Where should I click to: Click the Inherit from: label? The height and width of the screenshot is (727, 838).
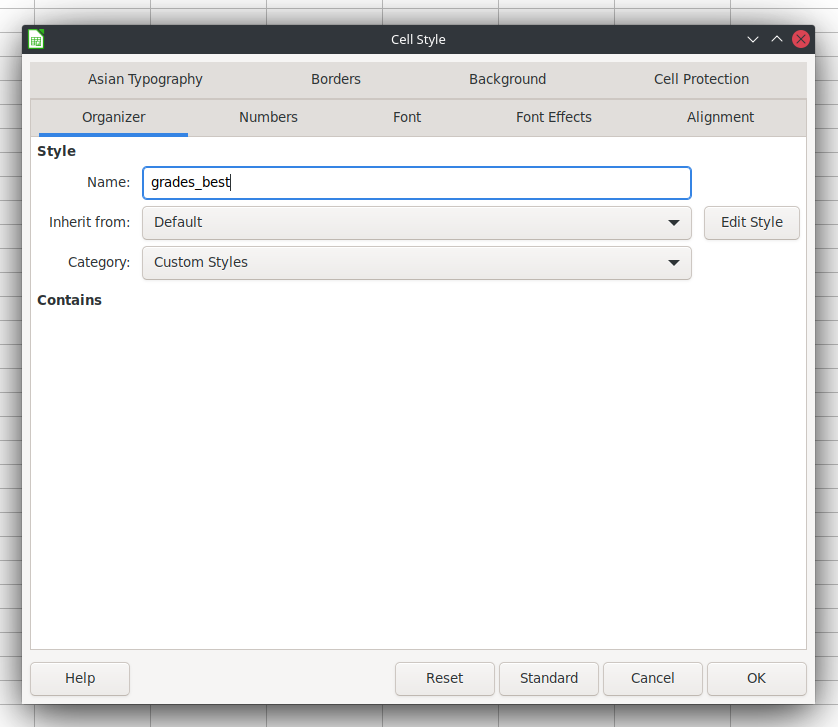(89, 222)
